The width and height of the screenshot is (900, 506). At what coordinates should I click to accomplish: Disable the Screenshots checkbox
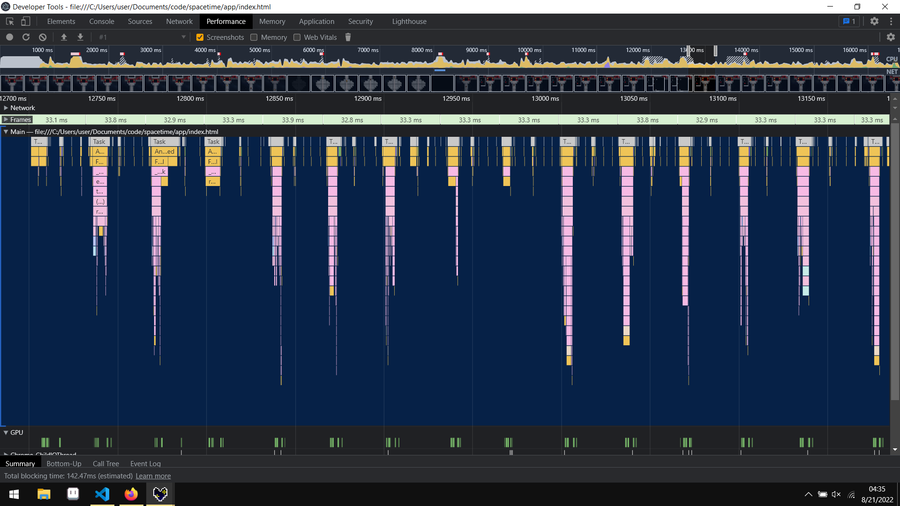[200, 37]
